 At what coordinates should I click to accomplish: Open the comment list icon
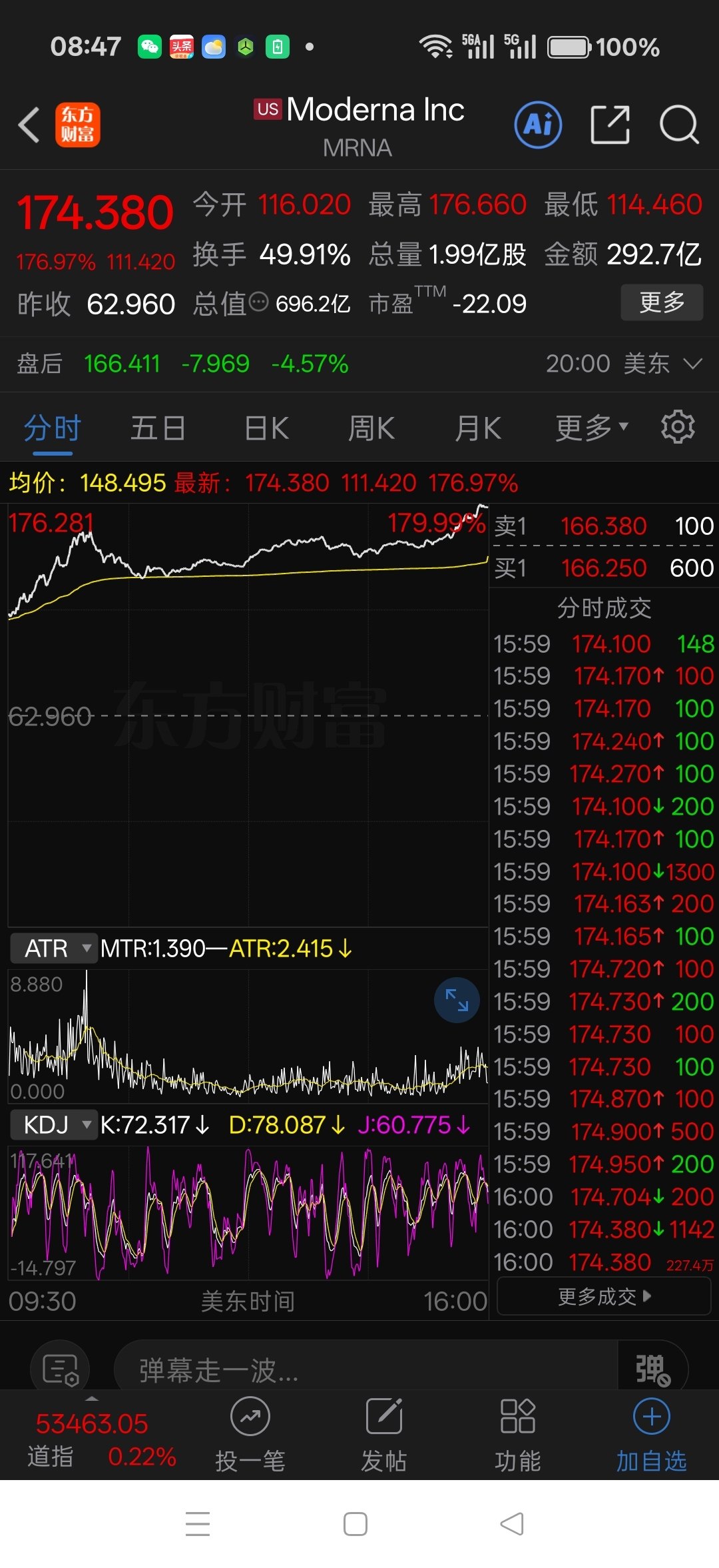(x=61, y=1370)
